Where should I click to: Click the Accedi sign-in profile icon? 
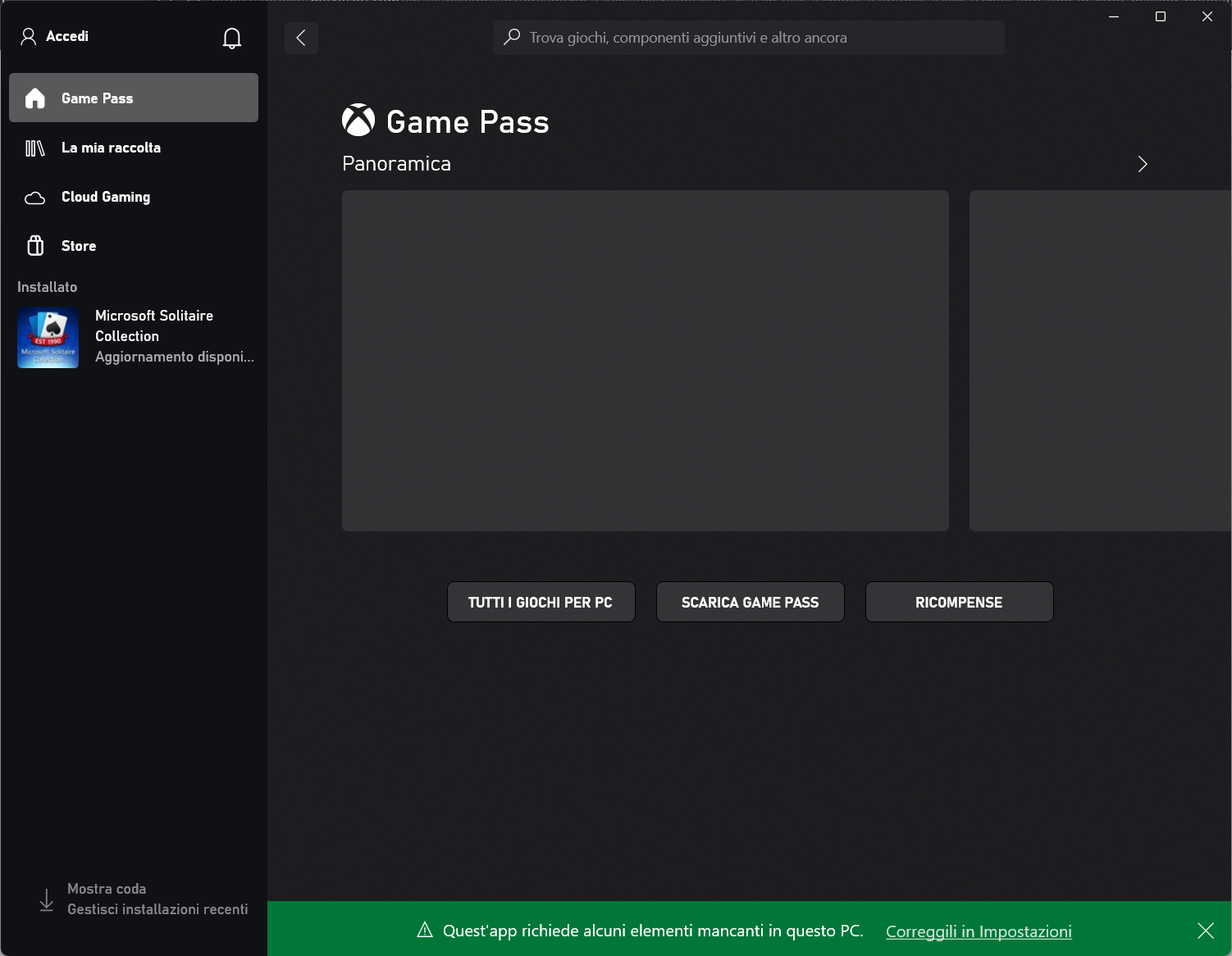point(29,36)
